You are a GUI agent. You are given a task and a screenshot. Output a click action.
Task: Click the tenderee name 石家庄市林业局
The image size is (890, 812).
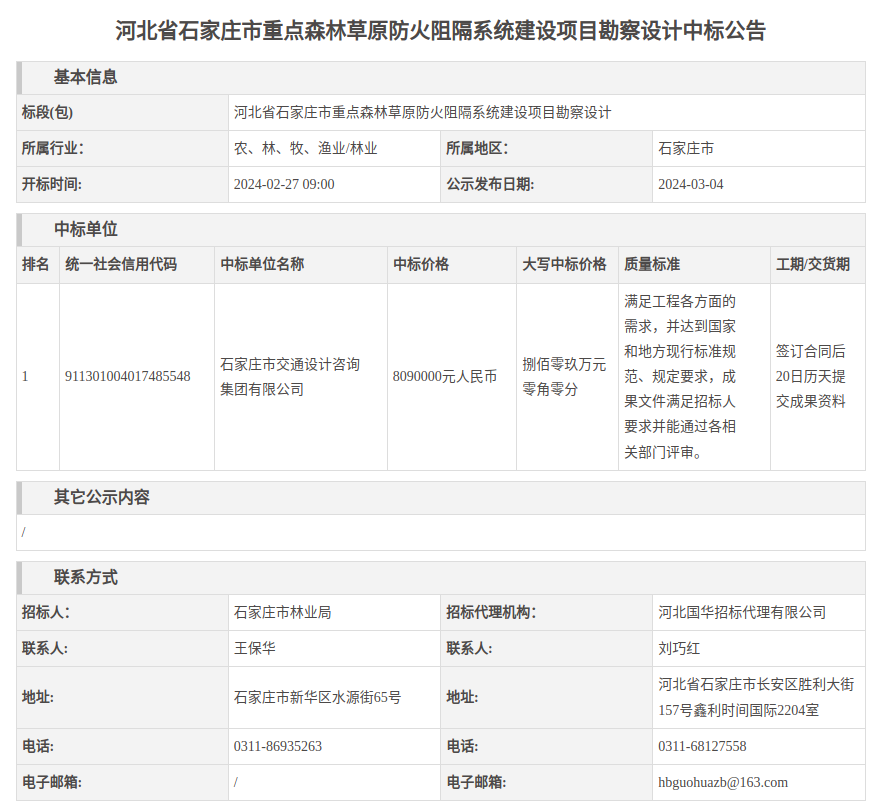tap(282, 612)
